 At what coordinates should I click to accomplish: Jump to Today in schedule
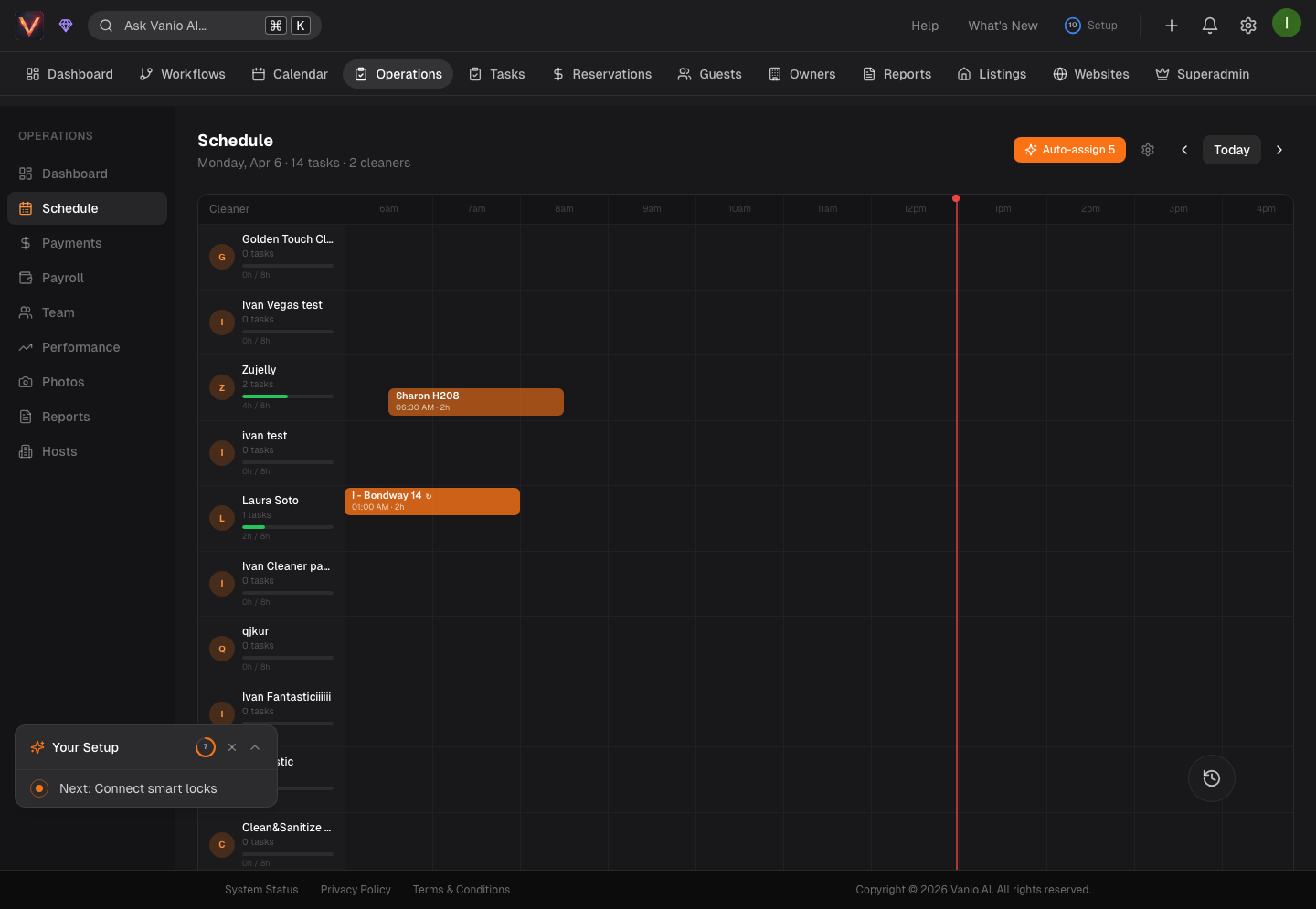pos(1231,150)
